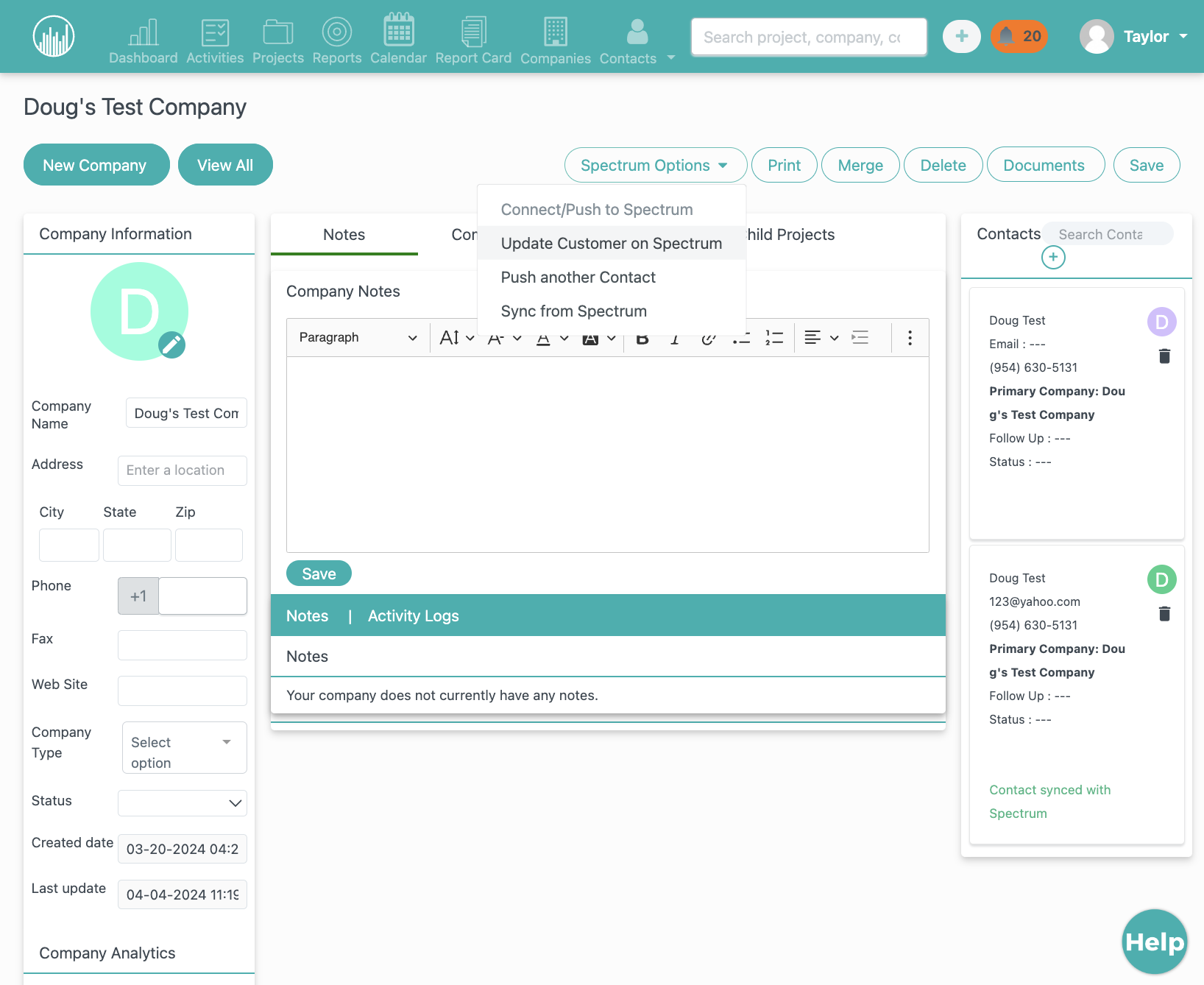
Task: Select Push another Contact
Action: click(578, 278)
